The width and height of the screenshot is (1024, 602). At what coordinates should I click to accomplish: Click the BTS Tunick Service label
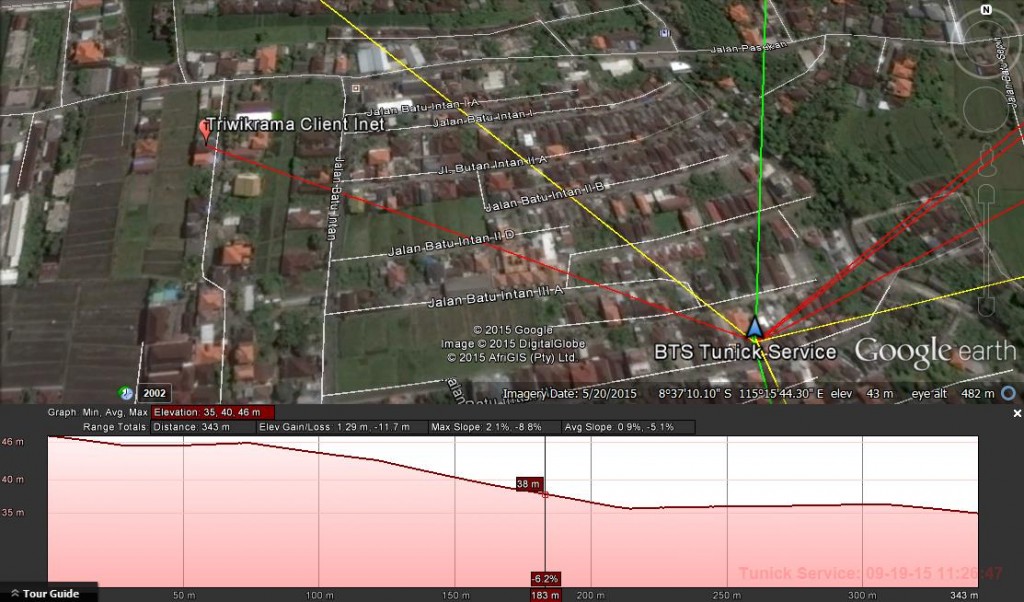[x=745, y=353]
